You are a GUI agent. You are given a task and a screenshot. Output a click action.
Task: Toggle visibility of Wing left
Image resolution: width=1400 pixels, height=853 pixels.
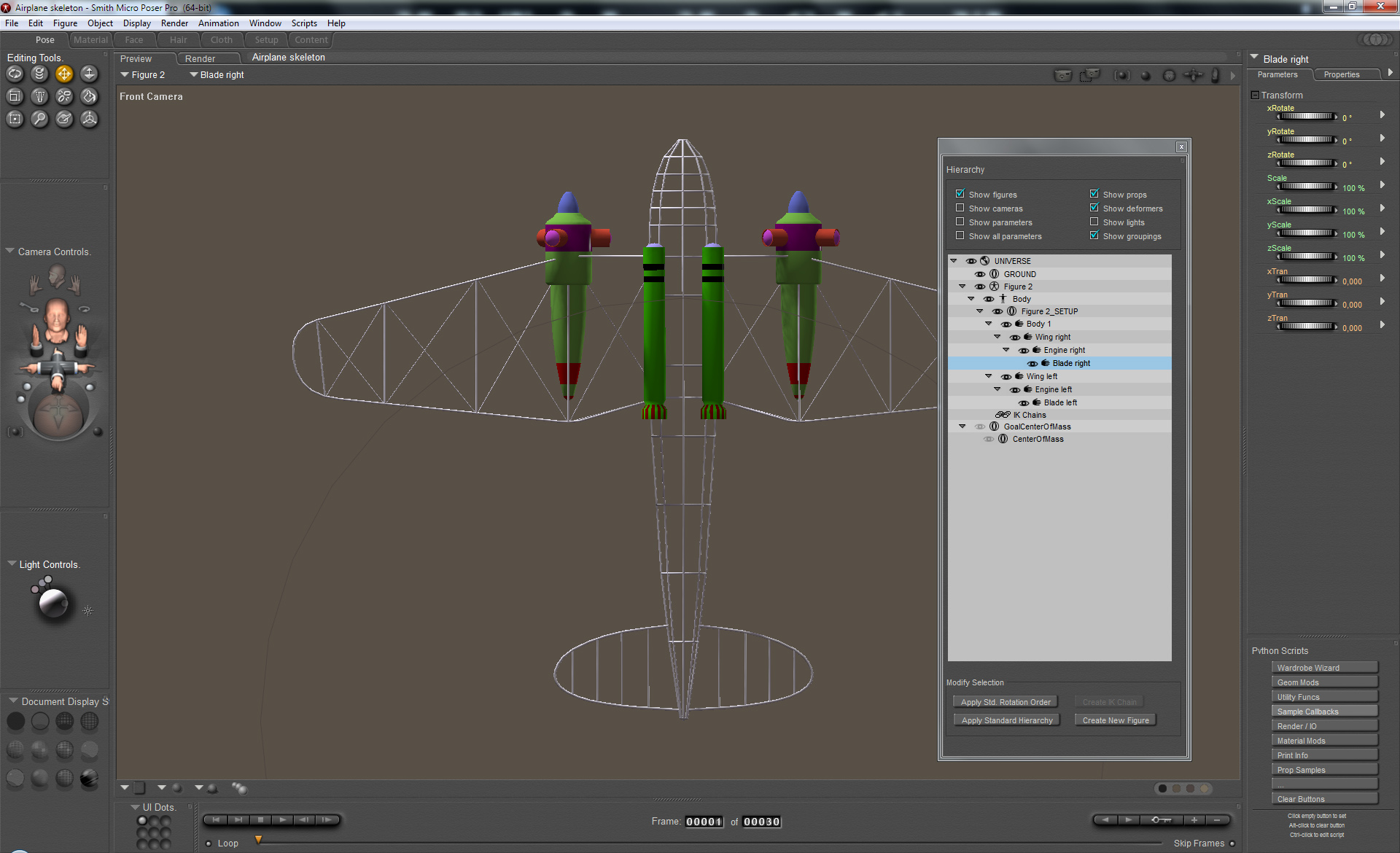click(1006, 377)
